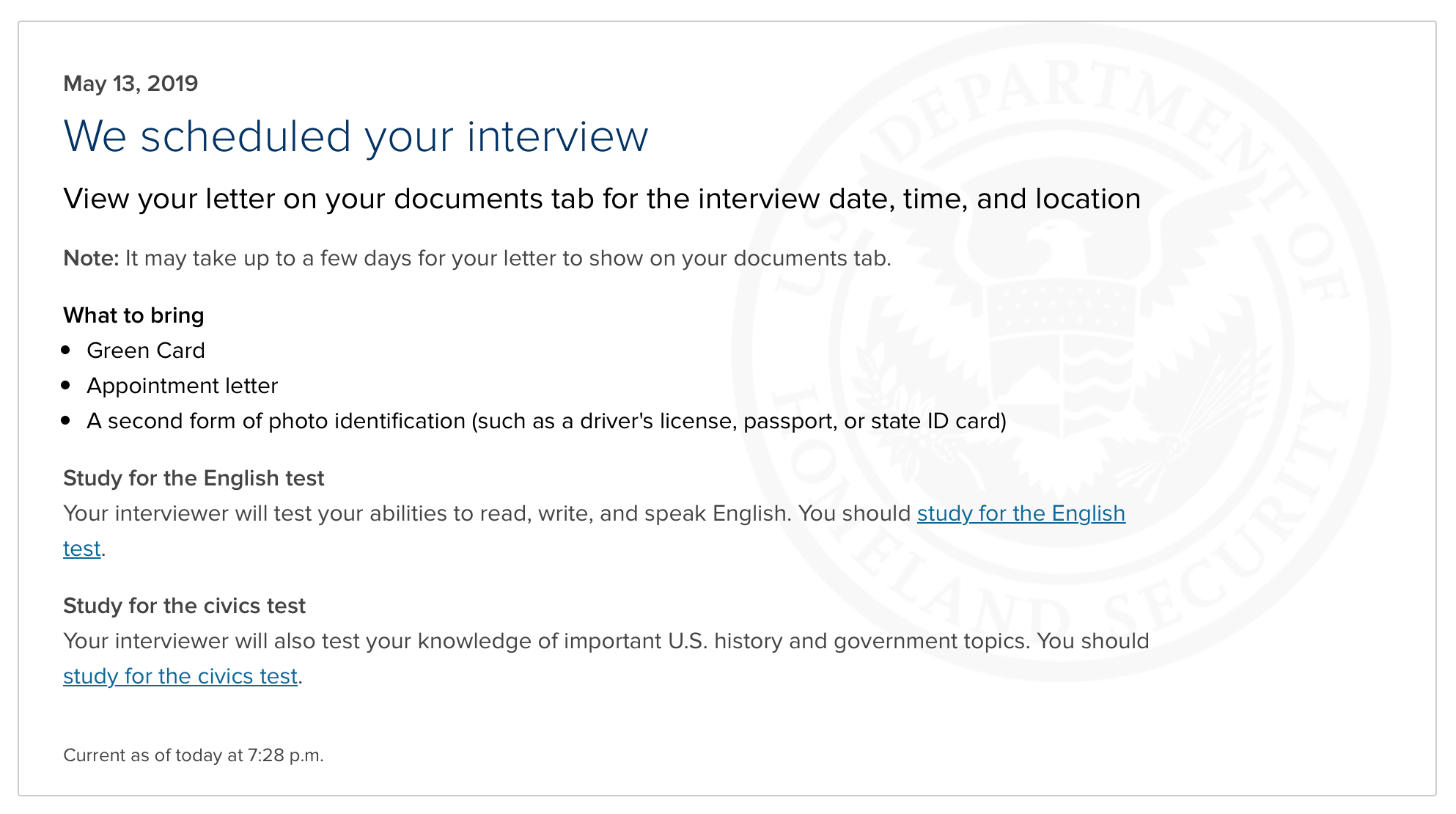
Task: Click the "View your letter on your documents tab" subheading
Action: click(602, 199)
